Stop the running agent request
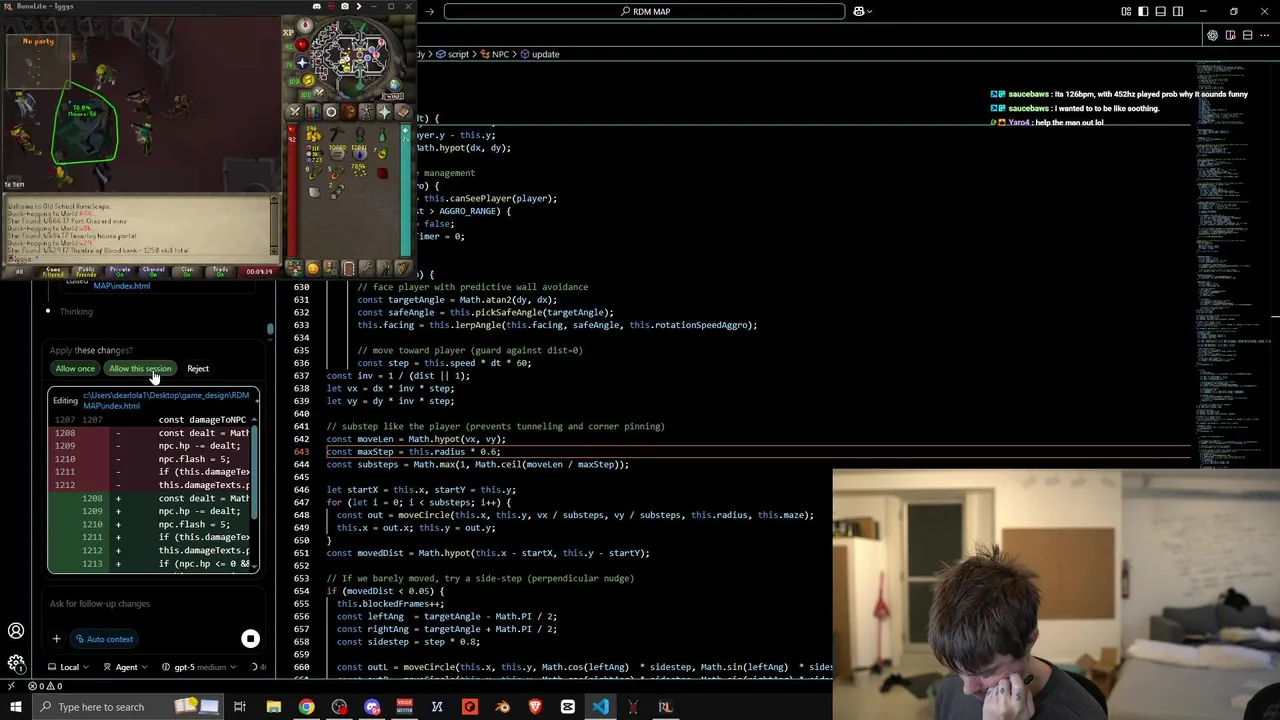1280x720 pixels. click(x=250, y=639)
